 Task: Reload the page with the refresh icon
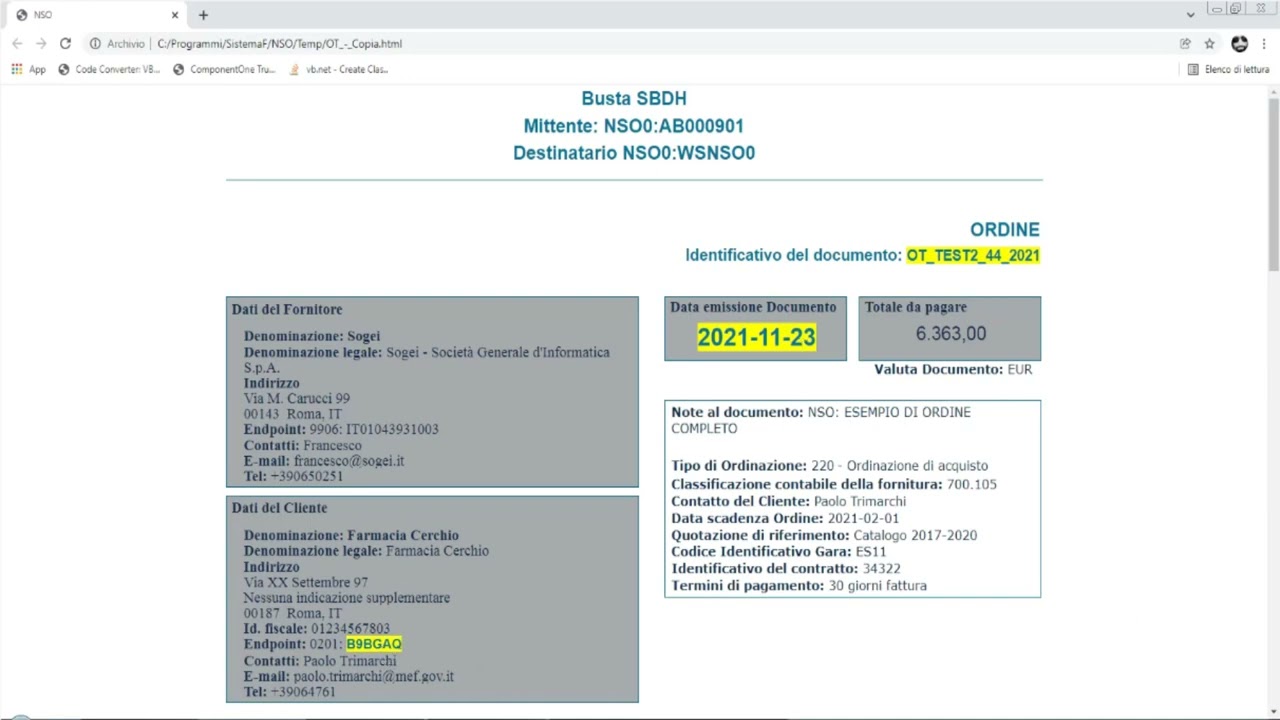pos(65,44)
